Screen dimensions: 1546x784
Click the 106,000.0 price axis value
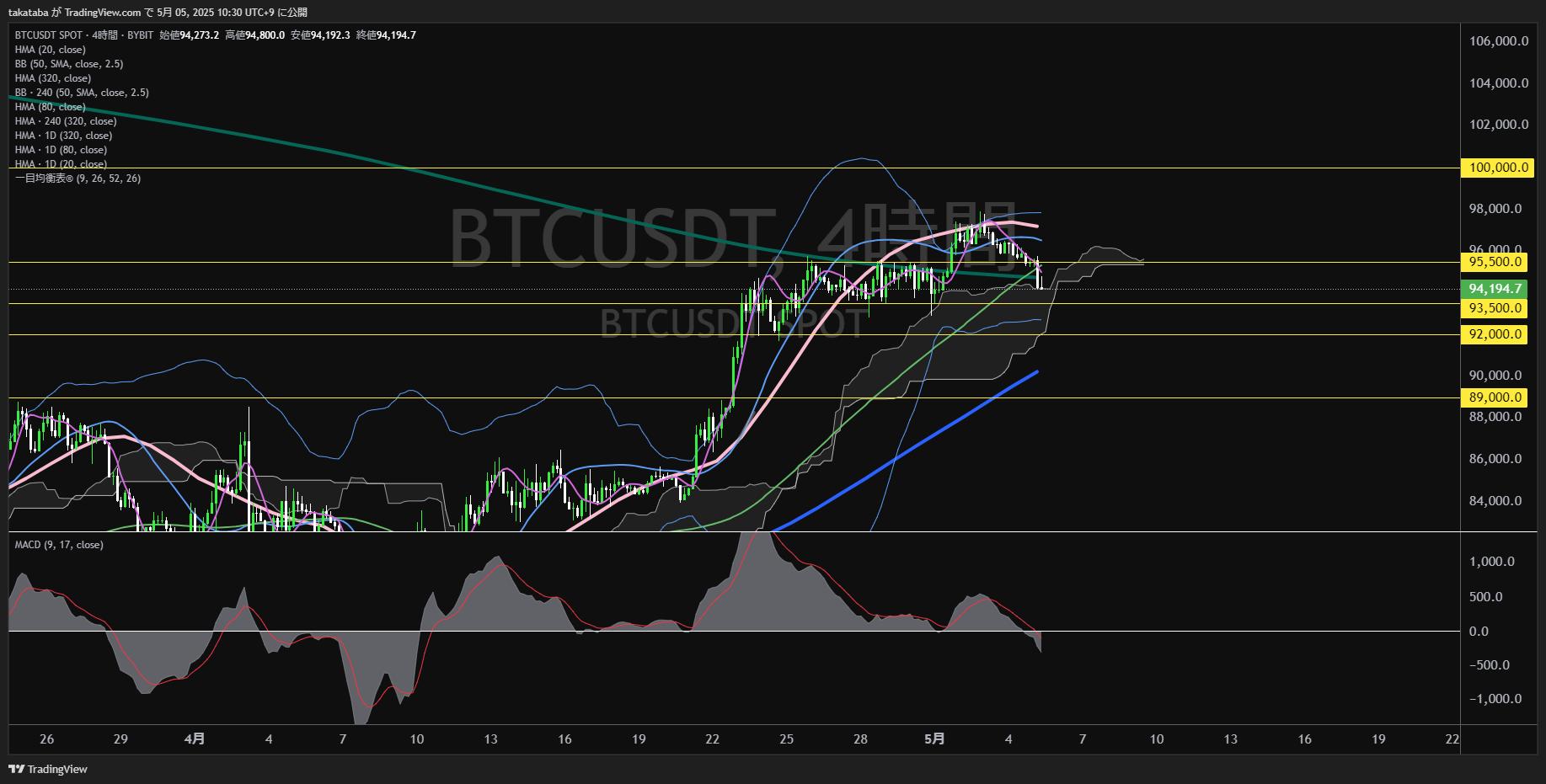[1499, 41]
